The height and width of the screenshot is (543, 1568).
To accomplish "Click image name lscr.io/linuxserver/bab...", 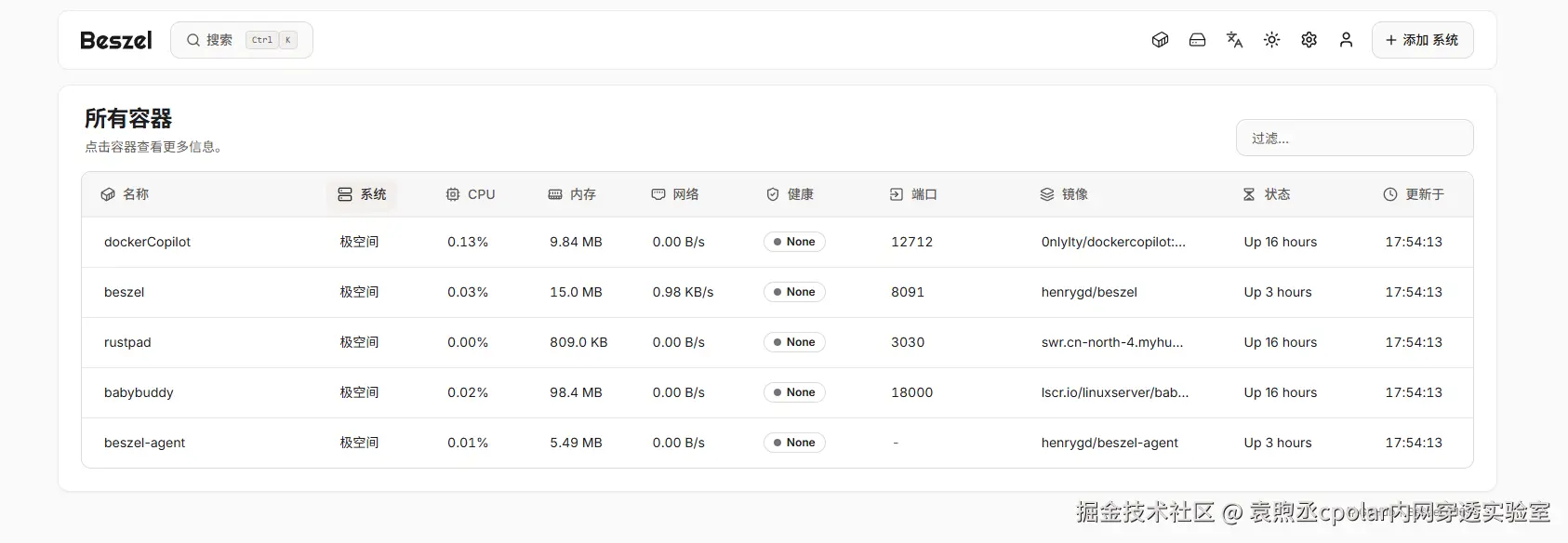I will (x=1115, y=392).
